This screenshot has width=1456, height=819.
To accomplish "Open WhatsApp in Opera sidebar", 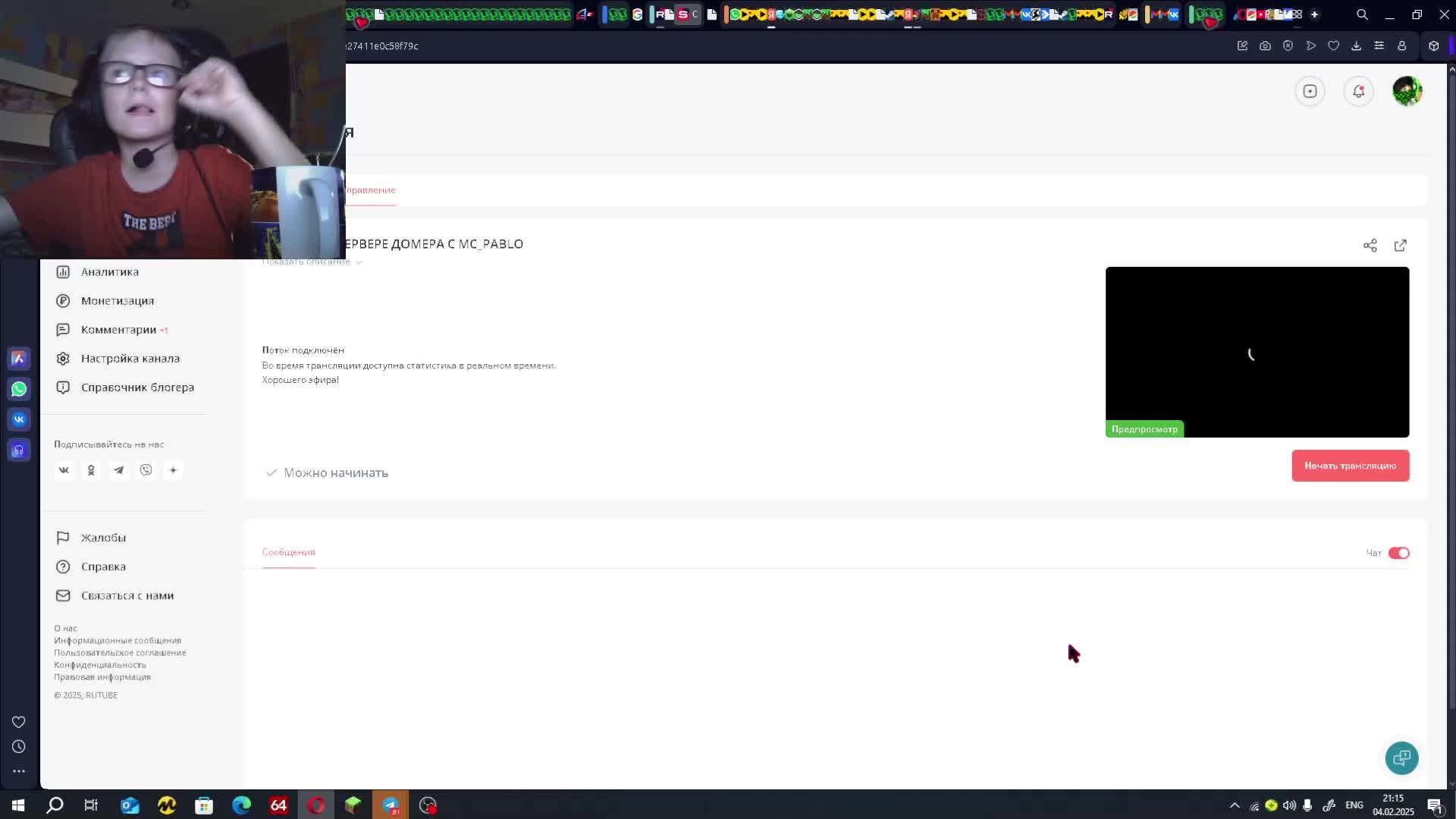I will (19, 389).
